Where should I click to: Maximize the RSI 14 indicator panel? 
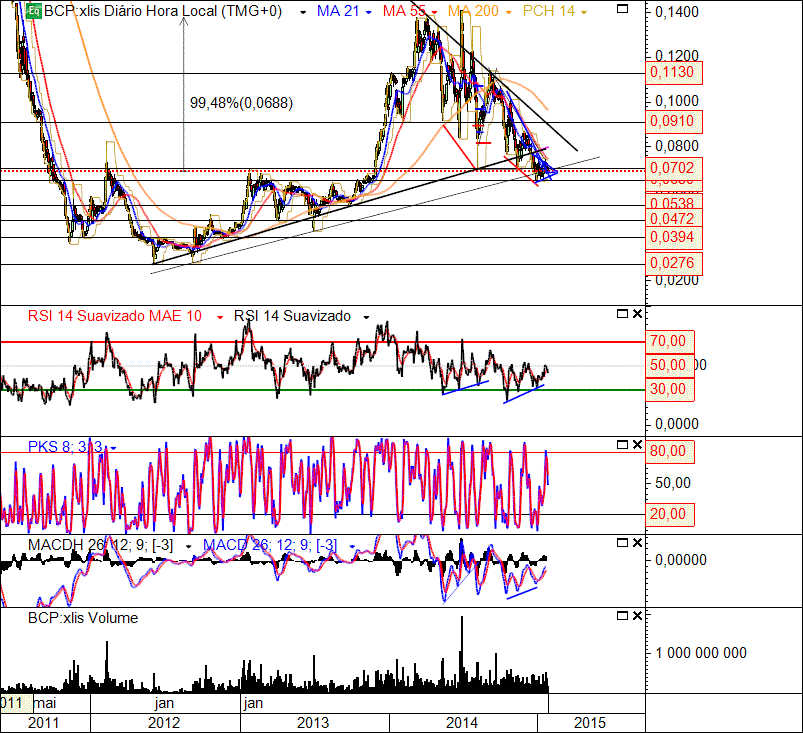[623, 315]
